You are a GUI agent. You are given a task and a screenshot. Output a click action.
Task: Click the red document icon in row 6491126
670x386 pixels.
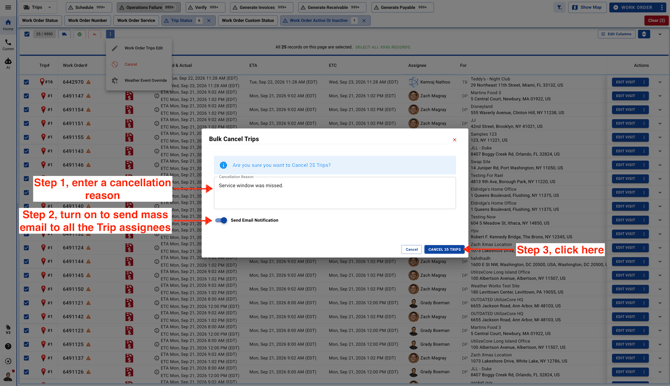(129, 372)
